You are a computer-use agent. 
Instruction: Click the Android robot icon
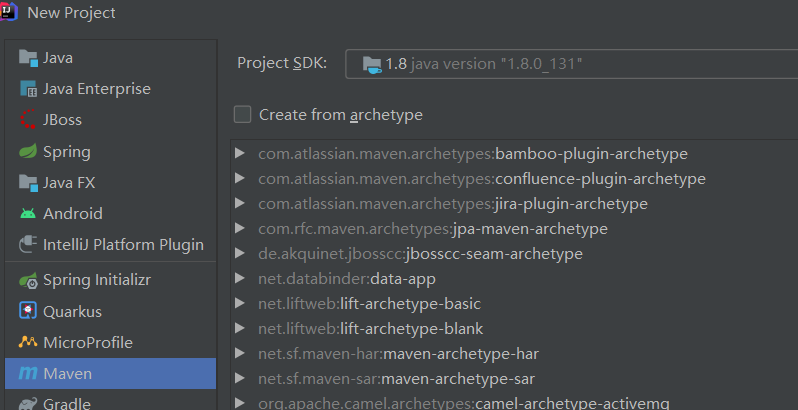(28, 214)
